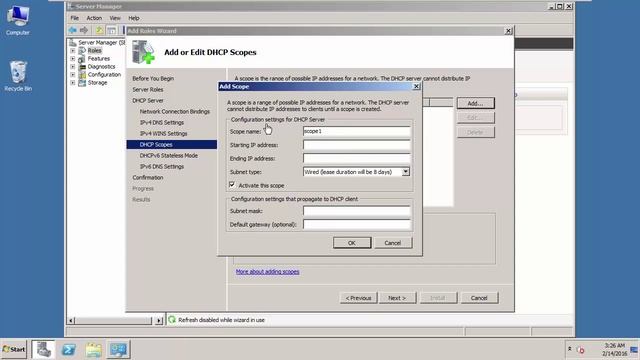This screenshot has height=360, width=640.
Task: Expand the Roles tree node
Action: [73, 51]
